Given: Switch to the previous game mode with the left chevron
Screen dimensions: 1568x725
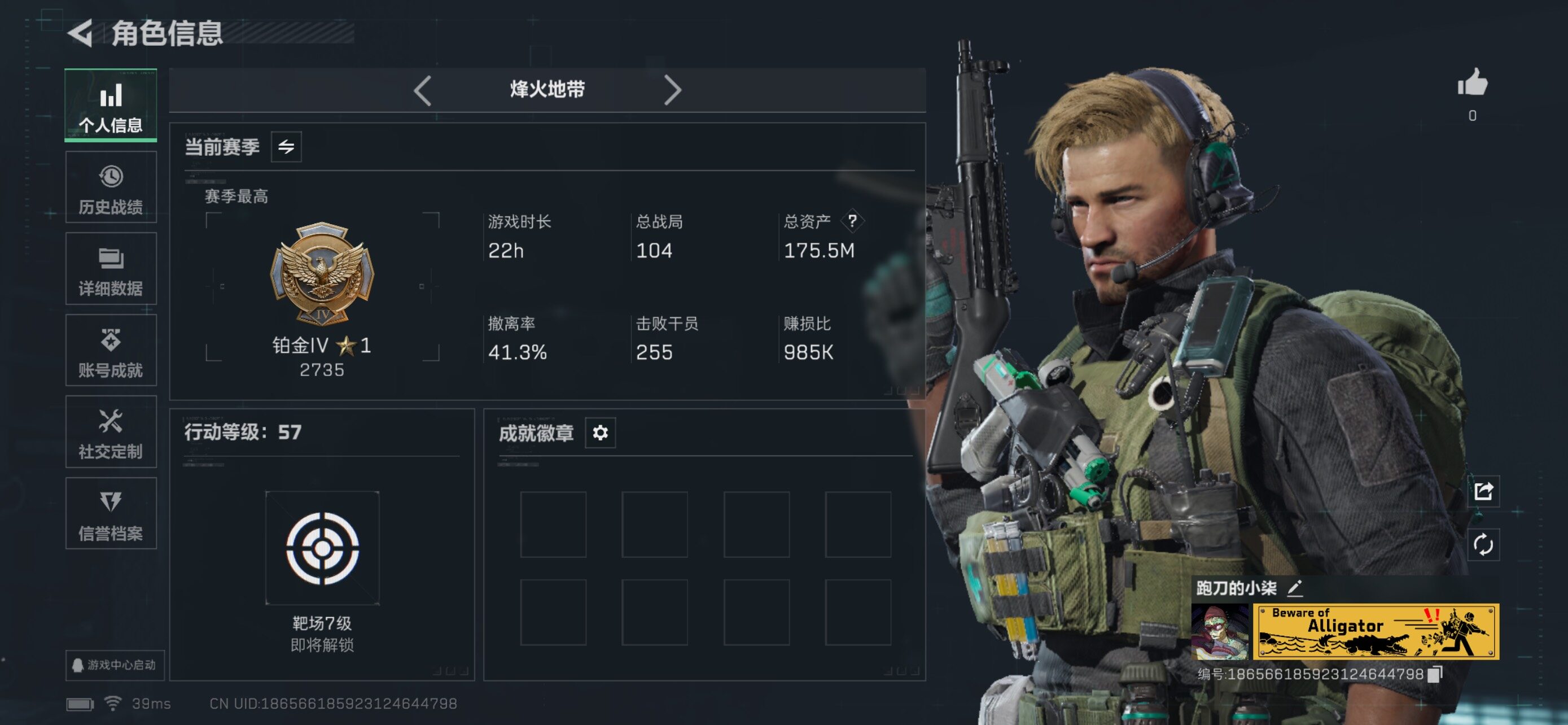Looking at the screenshot, I should pyautogui.click(x=422, y=91).
